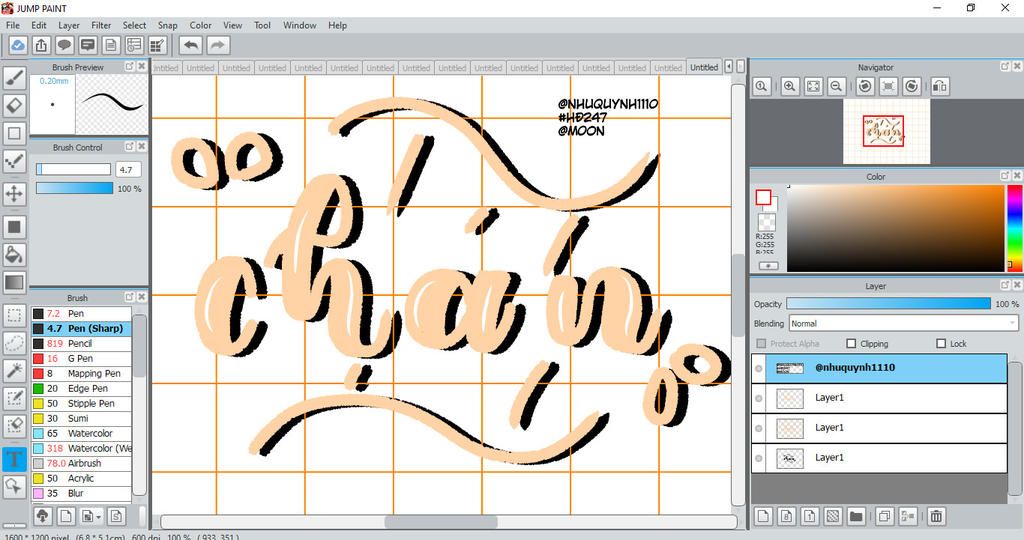Switch to the active Untitled tab

click(704, 67)
